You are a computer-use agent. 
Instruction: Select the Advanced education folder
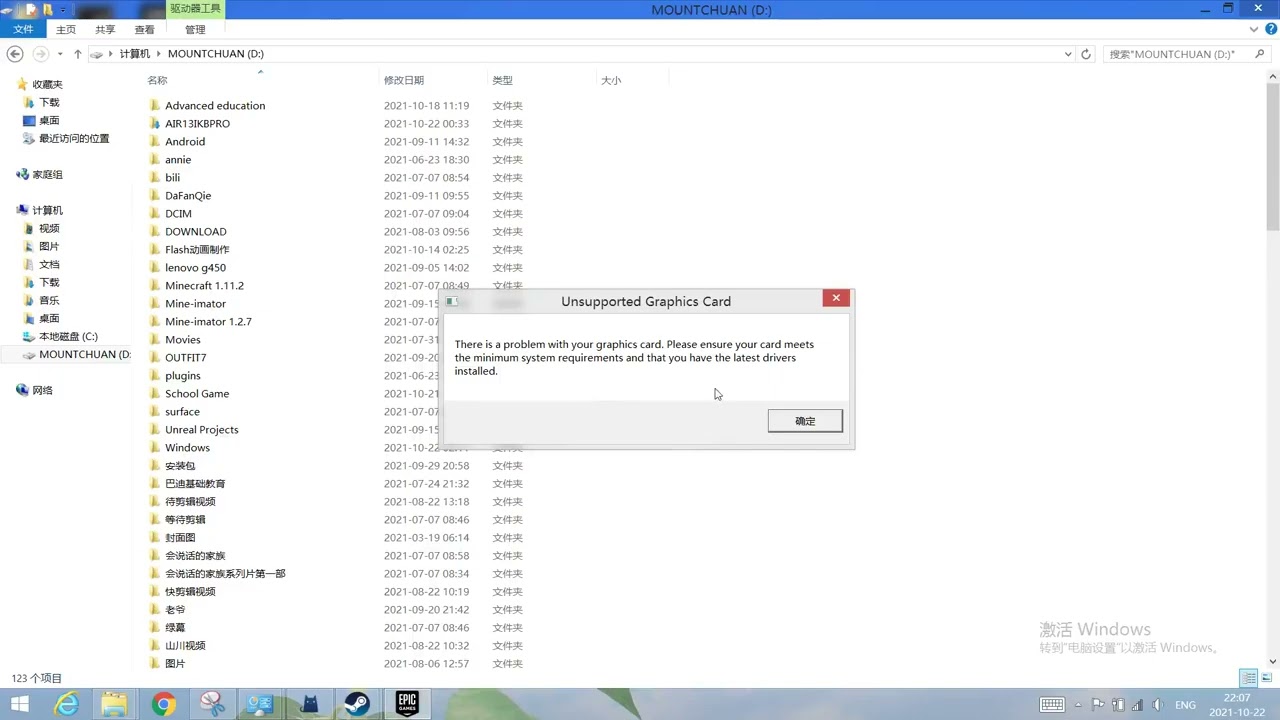[215, 106]
